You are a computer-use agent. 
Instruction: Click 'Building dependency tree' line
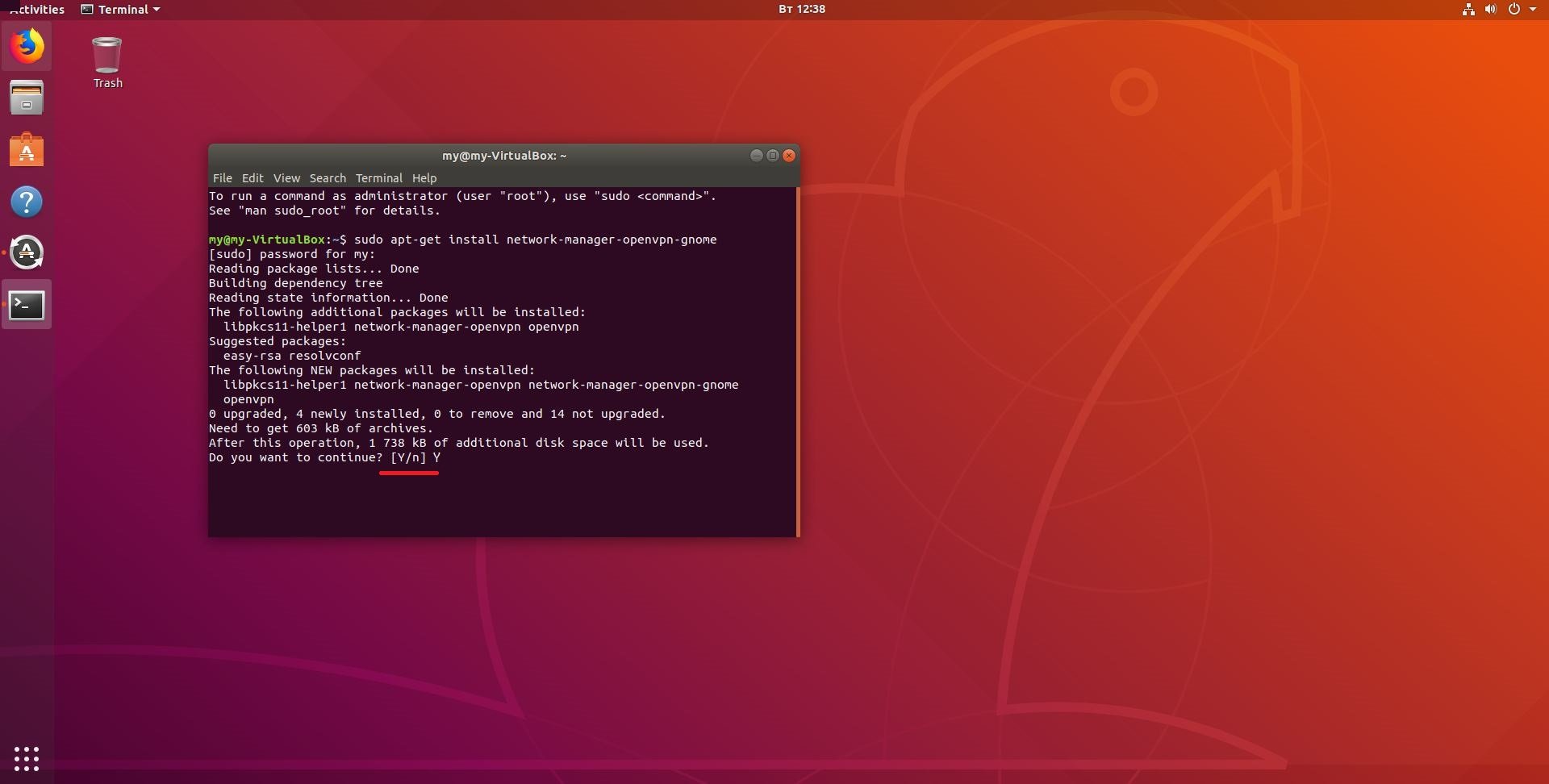click(x=296, y=283)
